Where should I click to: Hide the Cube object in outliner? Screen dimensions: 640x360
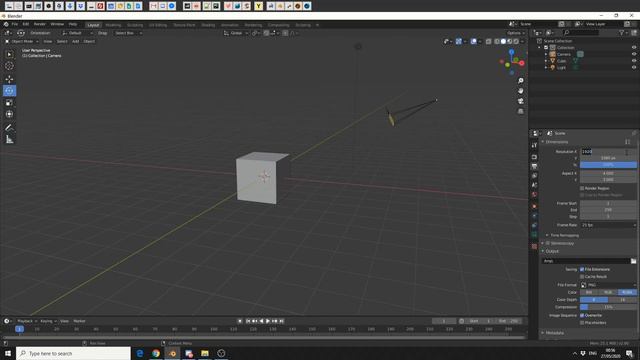click(x=634, y=61)
